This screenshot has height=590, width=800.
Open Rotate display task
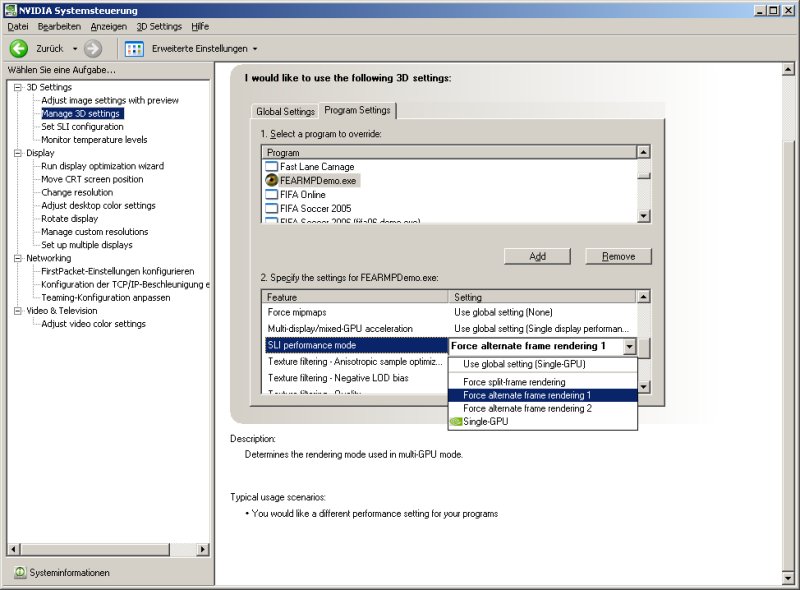69,218
